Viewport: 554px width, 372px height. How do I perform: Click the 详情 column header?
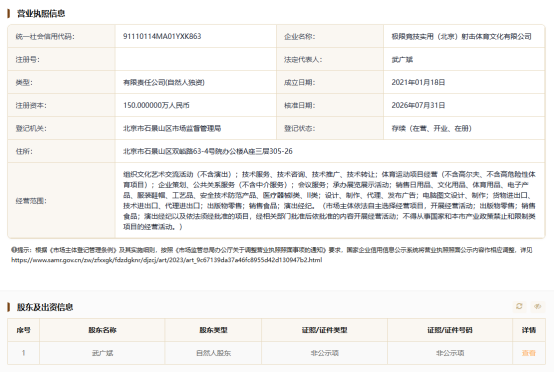tap(529, 330)
